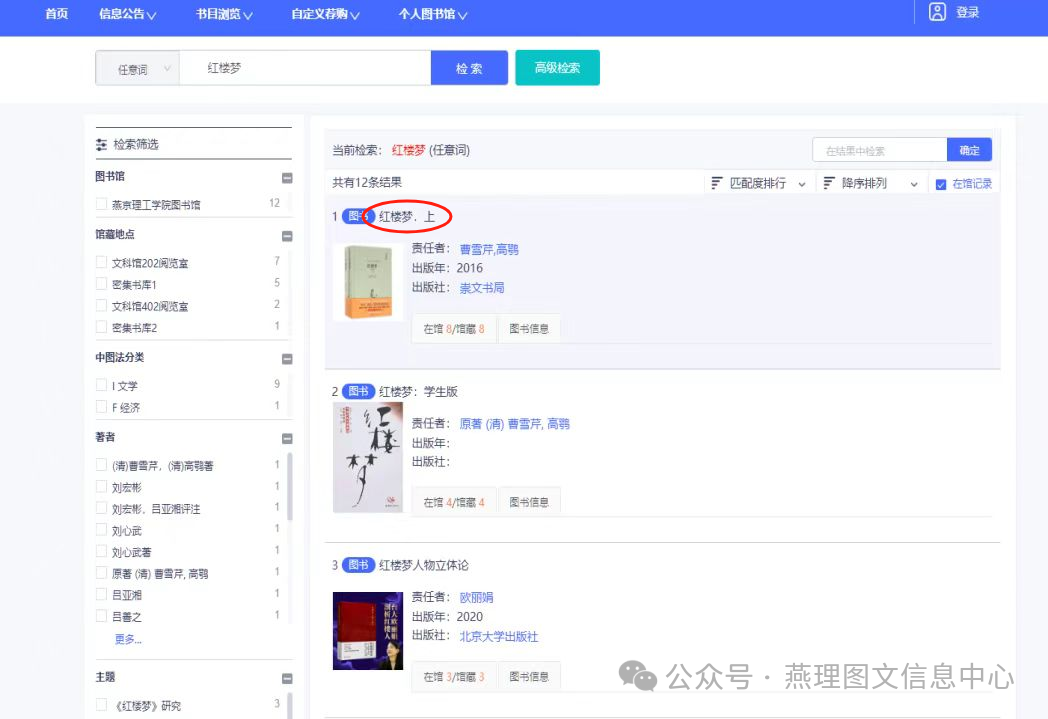This screenshot has width=1048, height=719.
Task: Collapse the 图书馆 filter section
Action: coord(287,178)
